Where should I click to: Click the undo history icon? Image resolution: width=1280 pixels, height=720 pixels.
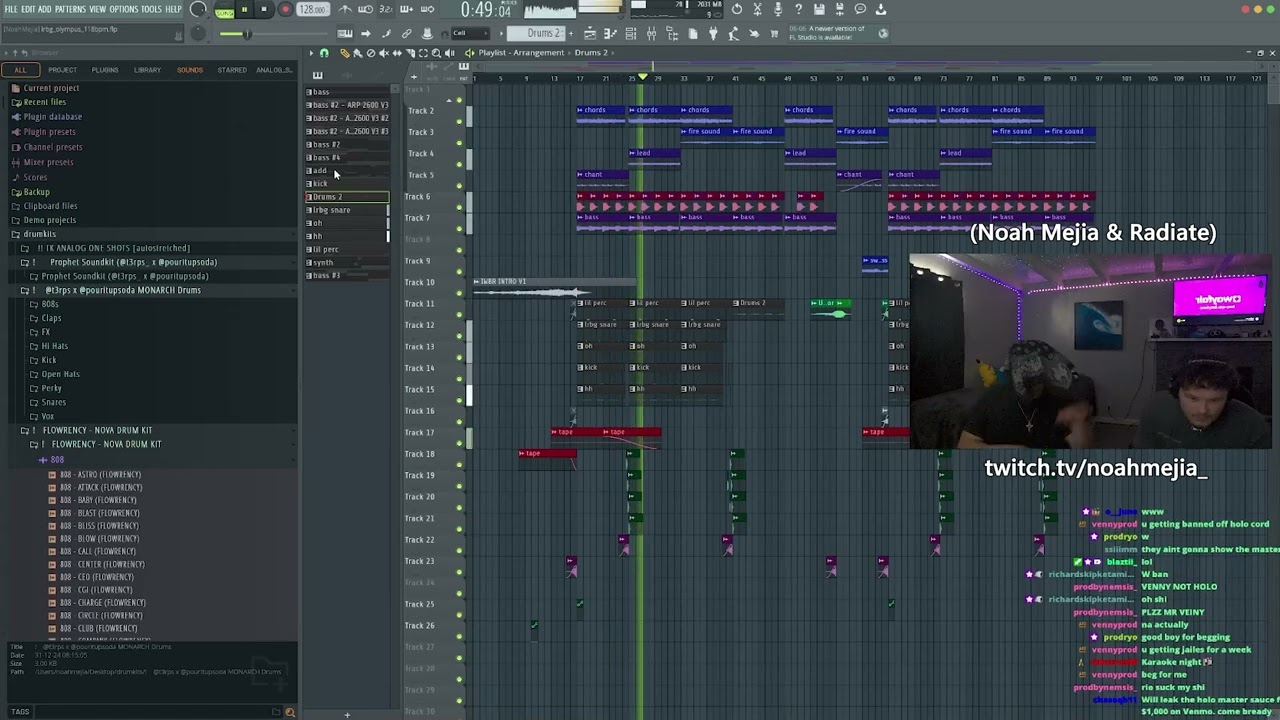tap(736, 10)
